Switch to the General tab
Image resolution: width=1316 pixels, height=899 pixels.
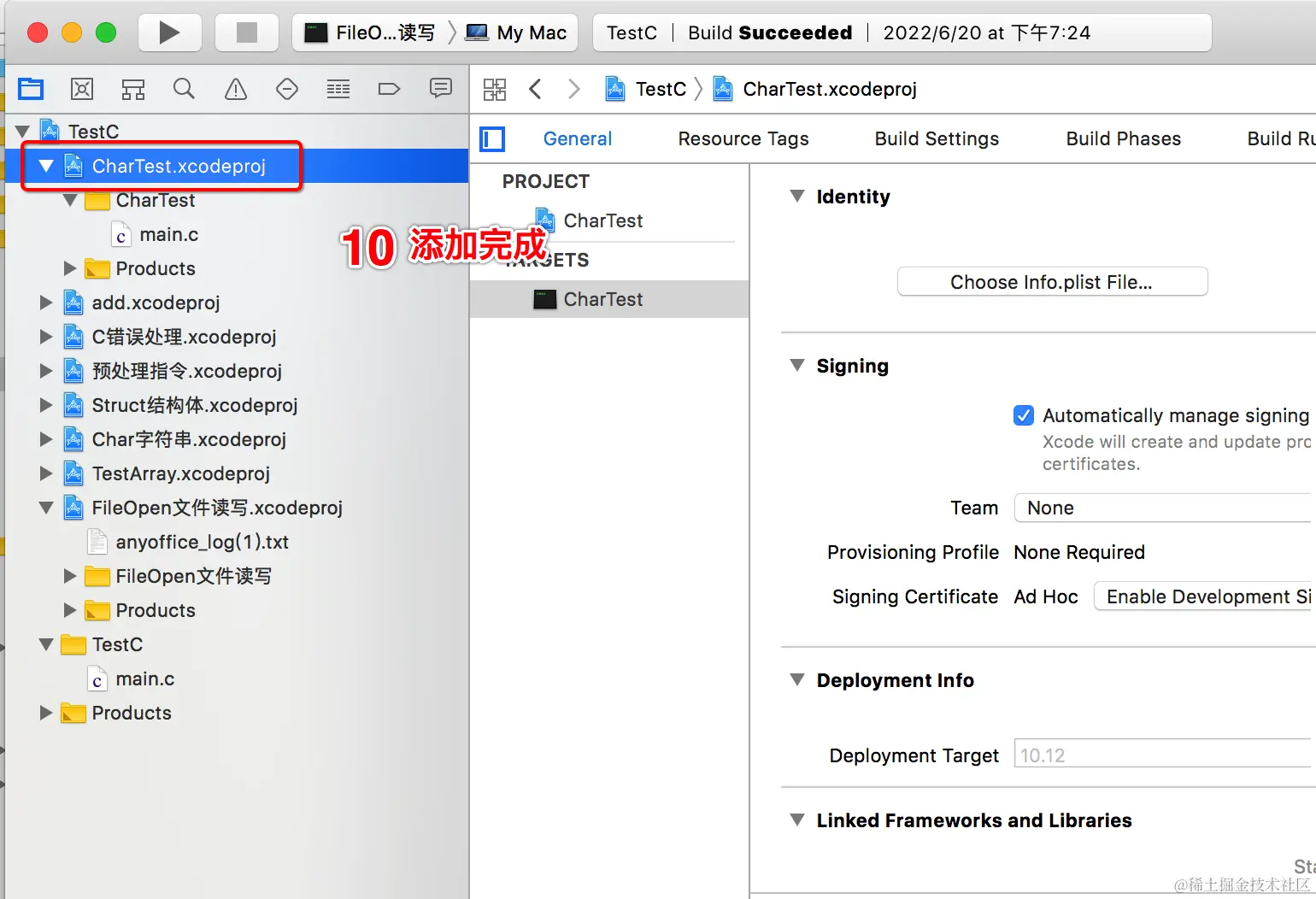[x=578, y=138]
